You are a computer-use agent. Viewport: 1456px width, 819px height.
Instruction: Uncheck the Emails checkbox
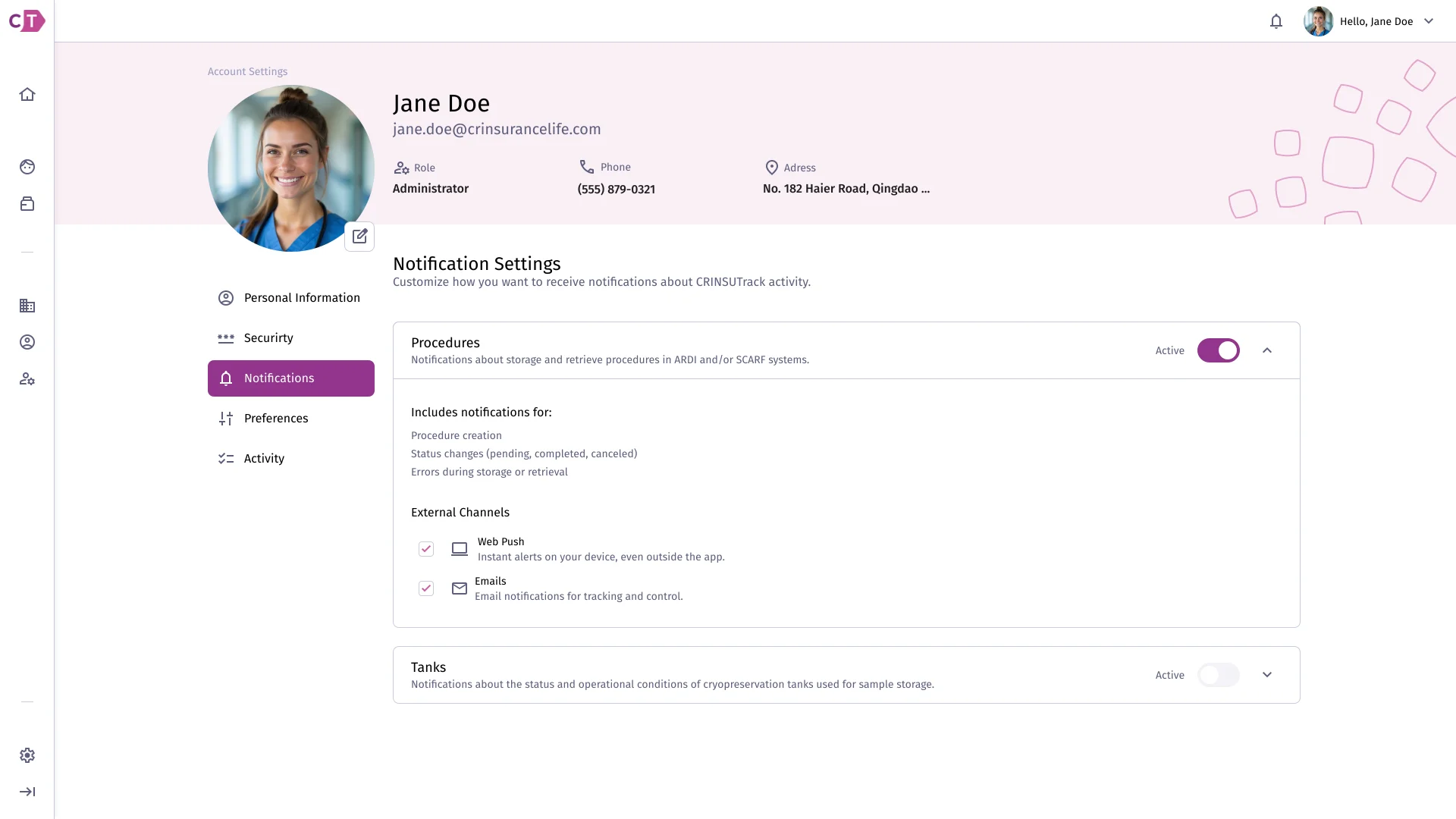coord(426,588)
